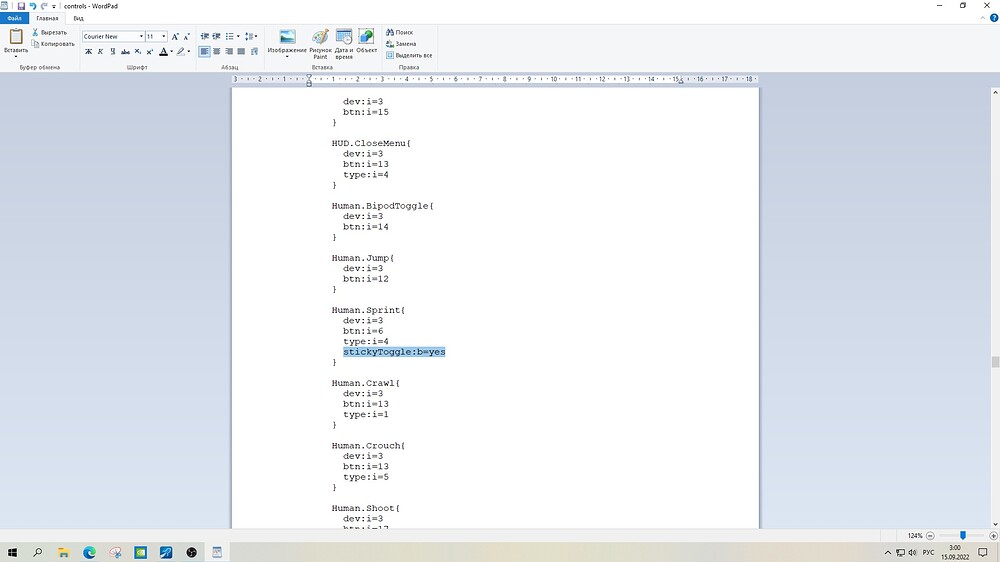The height and width of the screenshot is (562, 1000).
Task: Click the zoom slider handle in the status bar
Action: click(963, 536)
